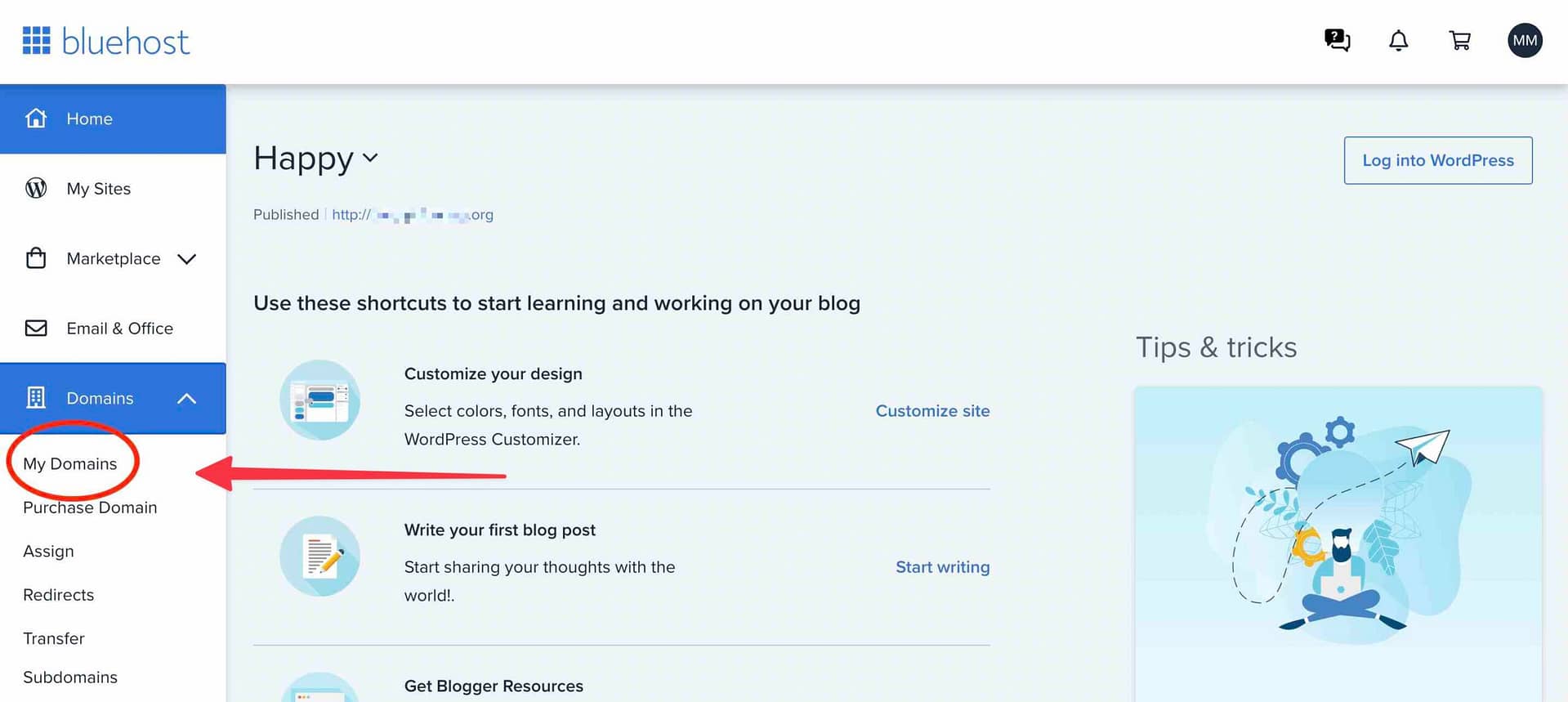Follow the Customize site link
The width and height of the screenshot is (1568, 702).
pos(932,411)
